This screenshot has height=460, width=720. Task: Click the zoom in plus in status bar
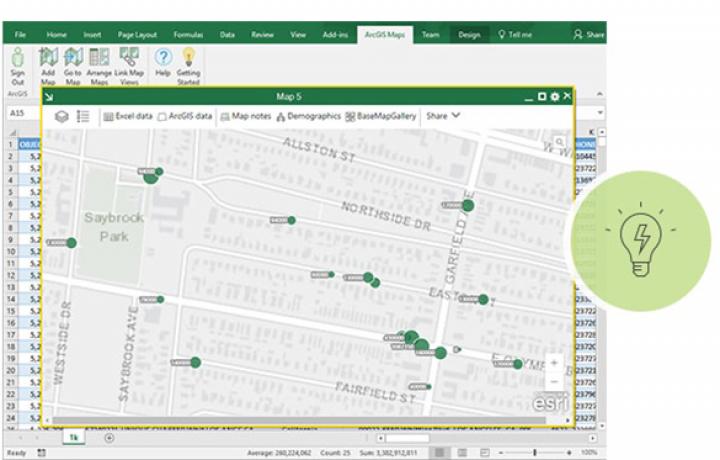pos(569,453)
